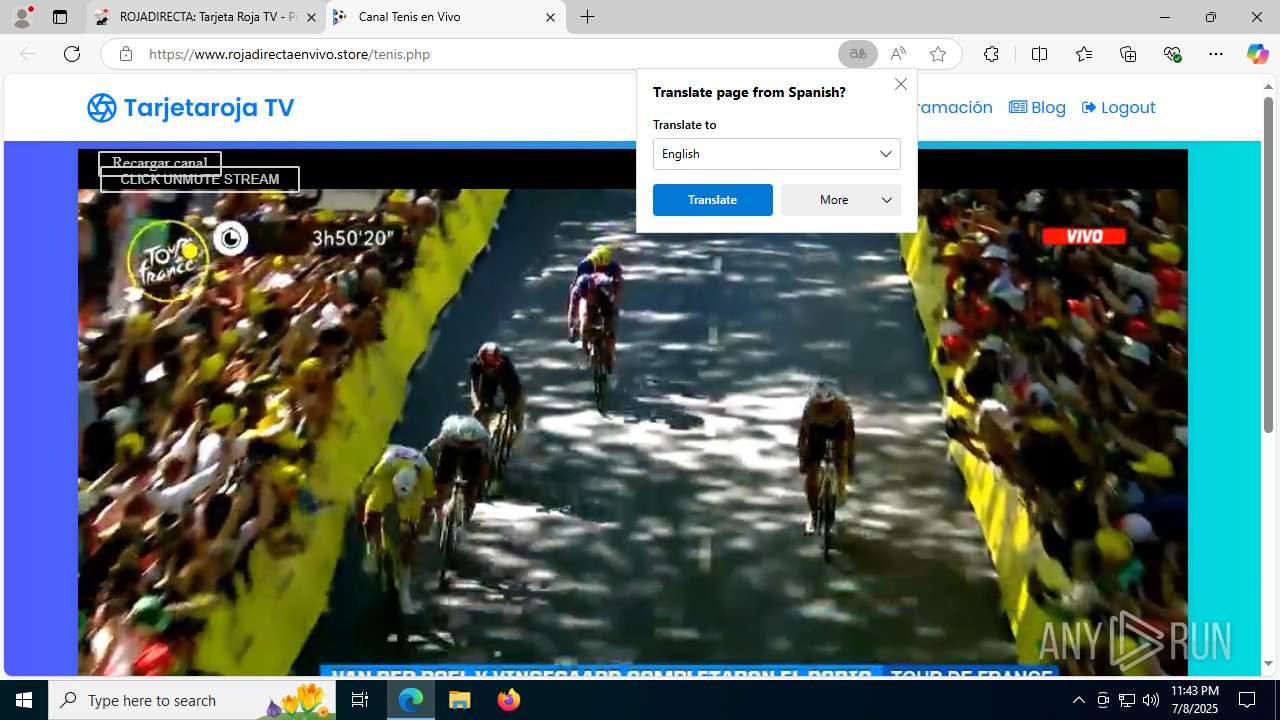
Task: Open the Copilot sidebar icon
Action: [1257, 54]
